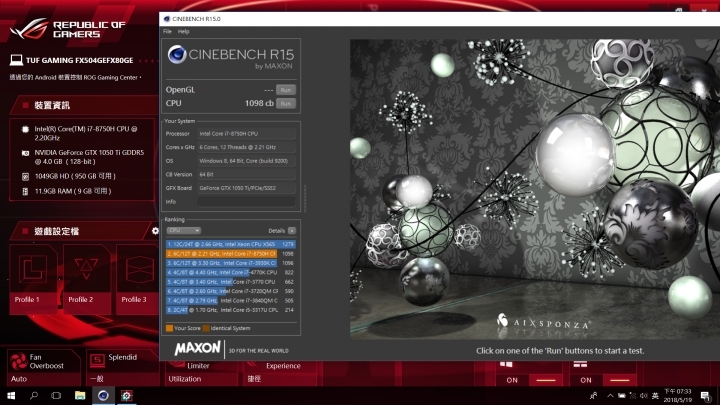Toggle the Windows key ON switch
The image size is (720, 405).
point(546,380)
